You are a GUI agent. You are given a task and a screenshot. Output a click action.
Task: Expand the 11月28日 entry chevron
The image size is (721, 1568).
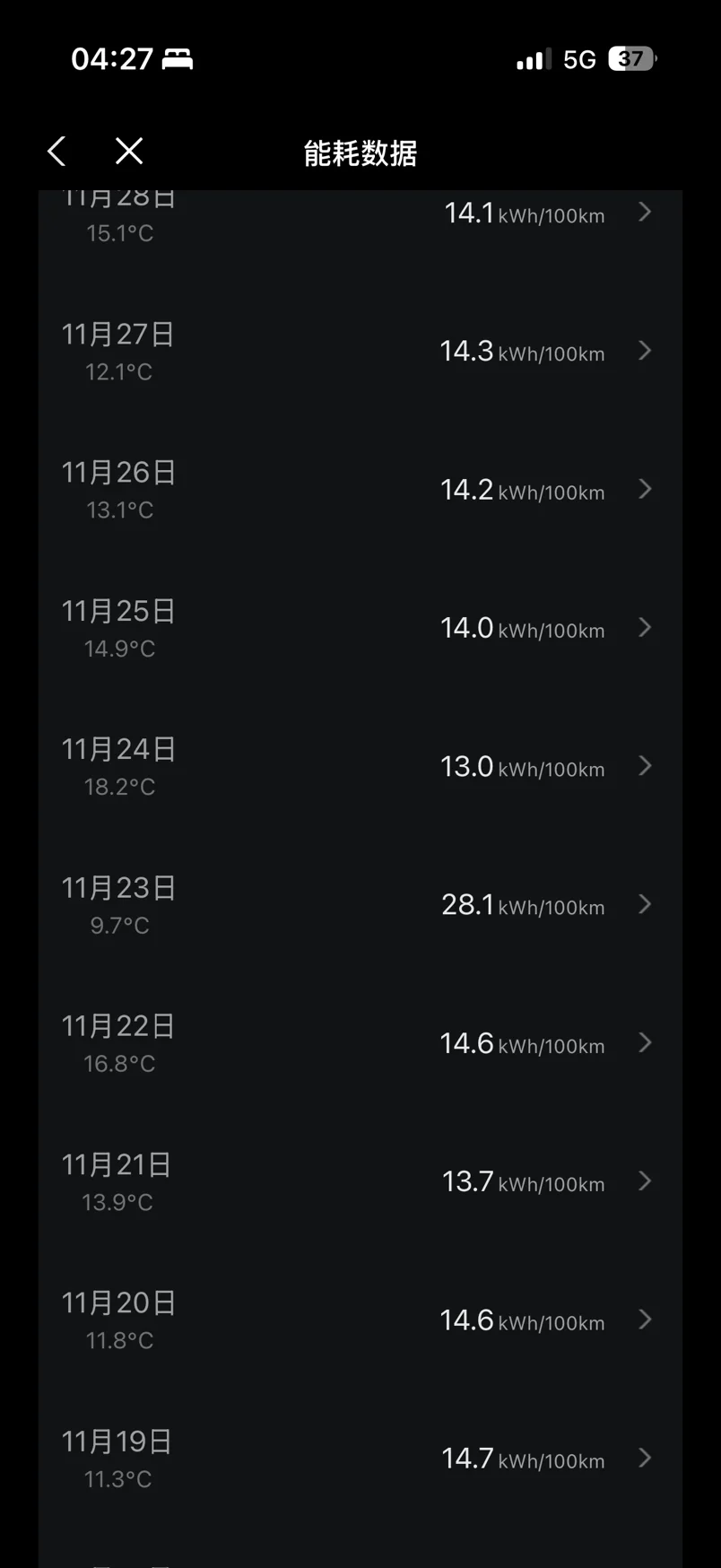pyautogui.click(x=645, y=212)
